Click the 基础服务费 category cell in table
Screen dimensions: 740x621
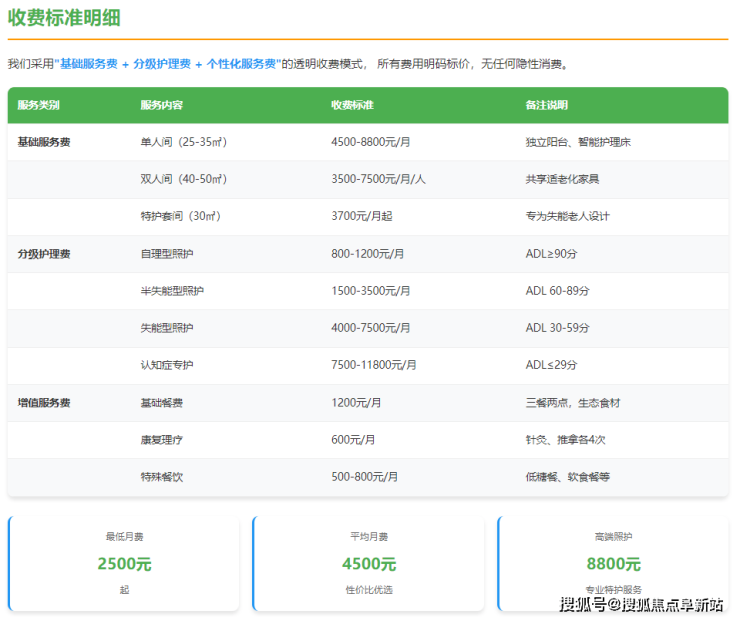44,142
